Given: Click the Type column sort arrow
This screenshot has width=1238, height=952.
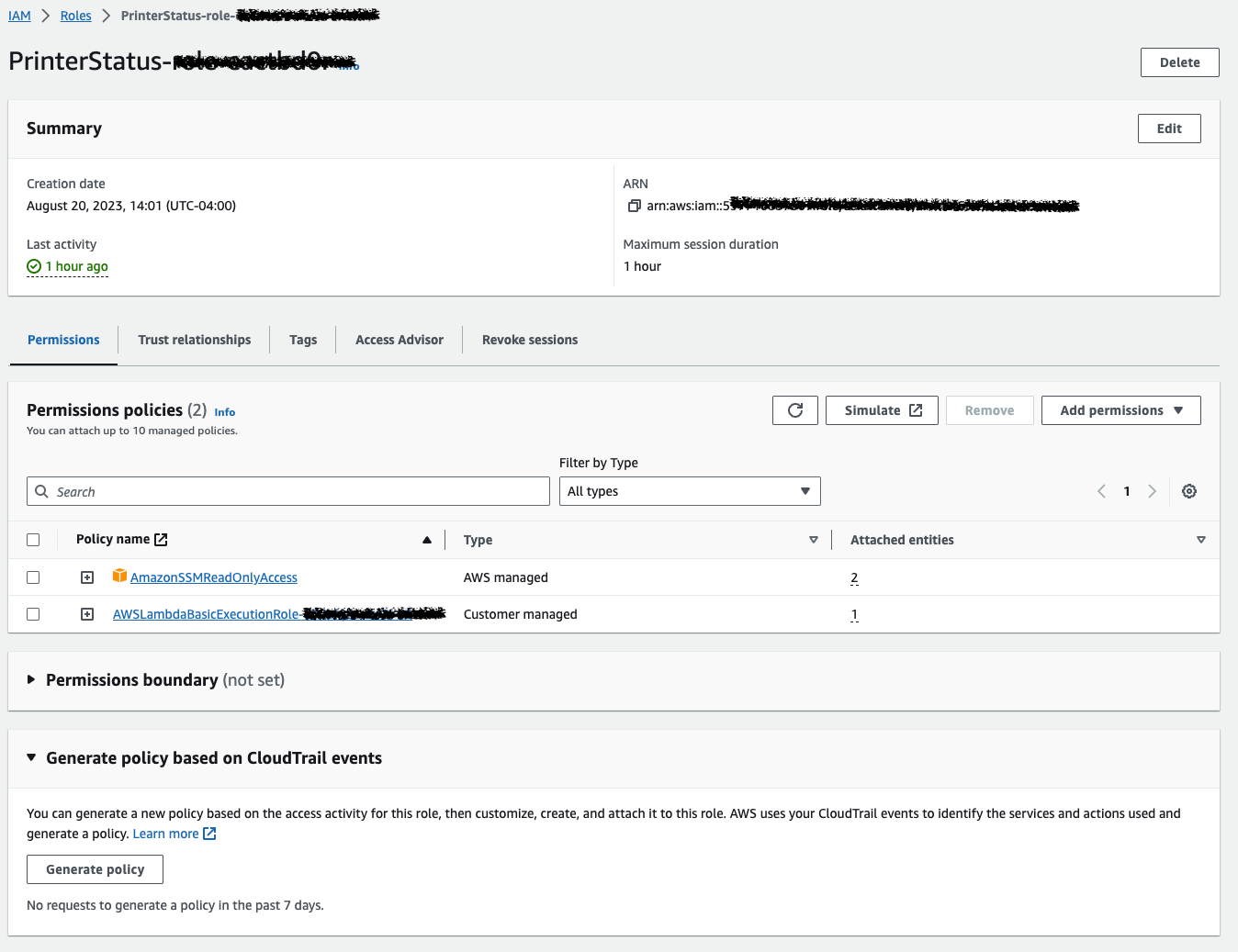Looking at the screenshot, I should point(813,540).
